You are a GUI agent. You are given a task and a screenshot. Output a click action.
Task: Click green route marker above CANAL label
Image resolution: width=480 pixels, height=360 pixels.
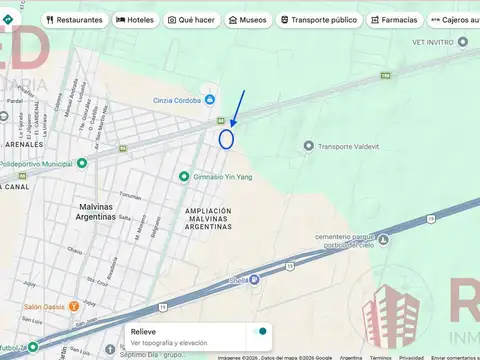click(x=22, y=176)
